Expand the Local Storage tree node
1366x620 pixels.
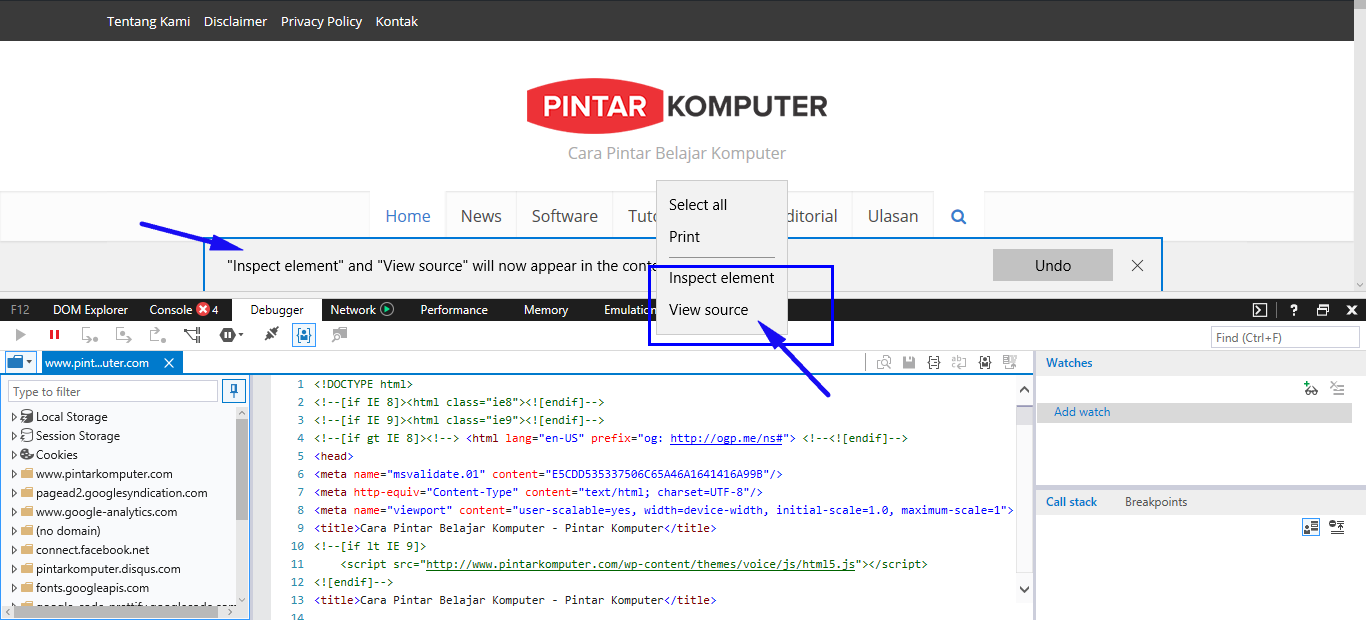14,417
